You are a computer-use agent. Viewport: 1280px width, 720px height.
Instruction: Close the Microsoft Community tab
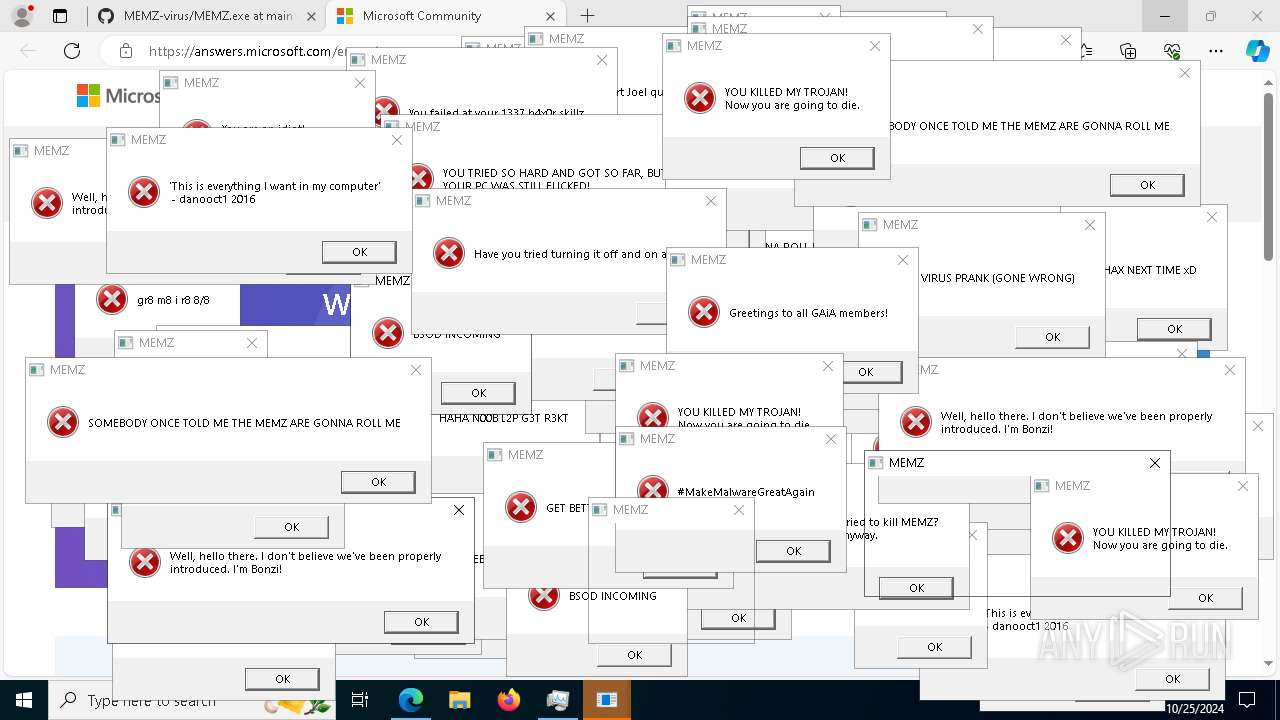coord(550,16)
